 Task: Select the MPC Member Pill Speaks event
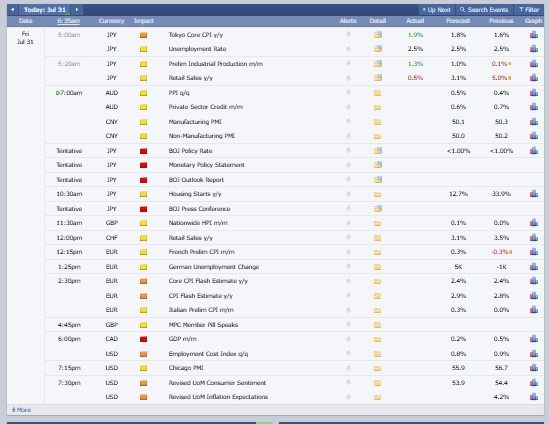tap(203, 325)
